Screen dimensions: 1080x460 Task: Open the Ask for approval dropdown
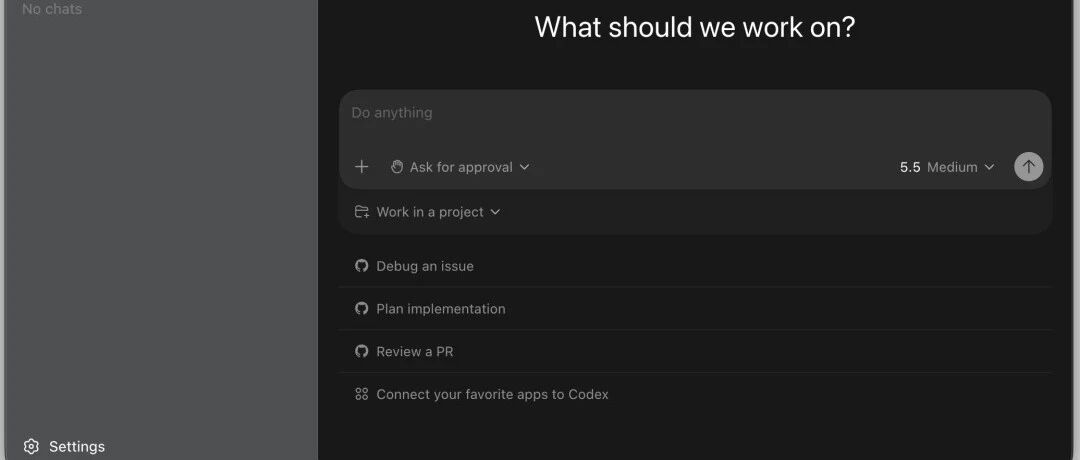459,167
